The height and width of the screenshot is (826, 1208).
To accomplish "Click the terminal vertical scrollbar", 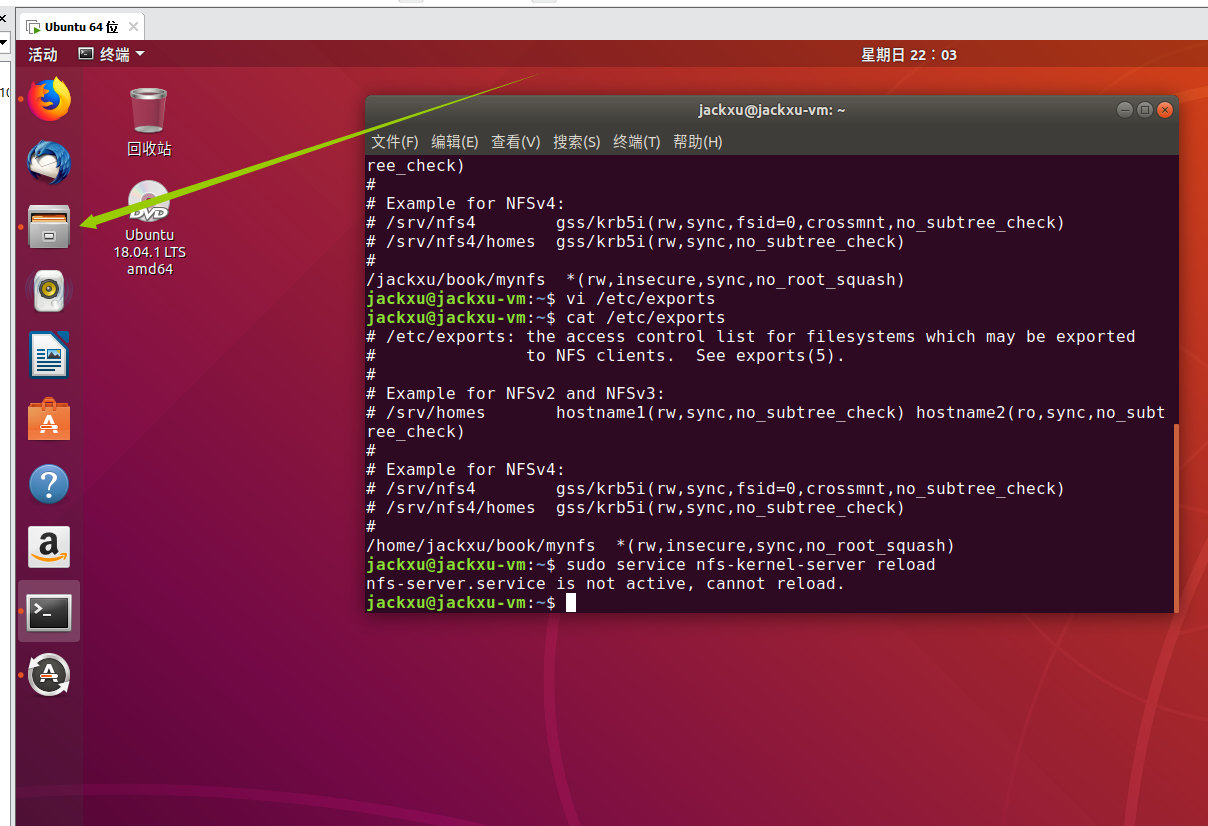I will point(1175,517).
